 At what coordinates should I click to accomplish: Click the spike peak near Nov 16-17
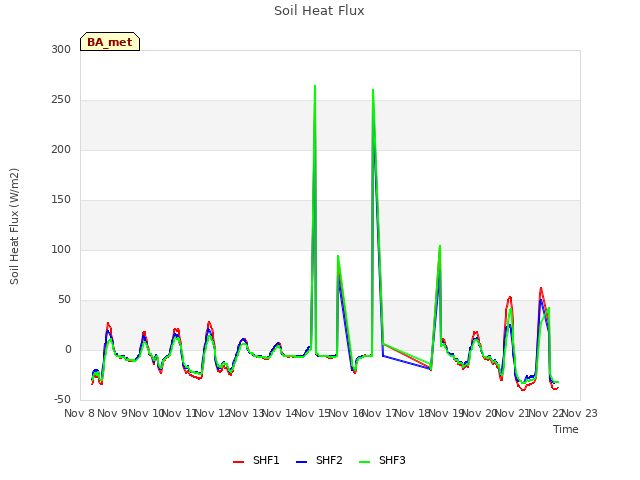(x=373, y=90)
